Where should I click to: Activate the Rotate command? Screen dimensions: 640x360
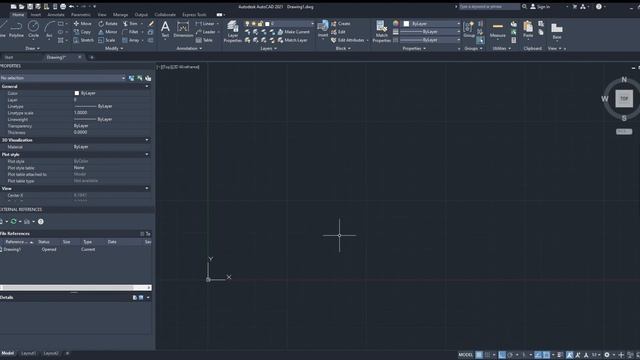pos(108,24)
